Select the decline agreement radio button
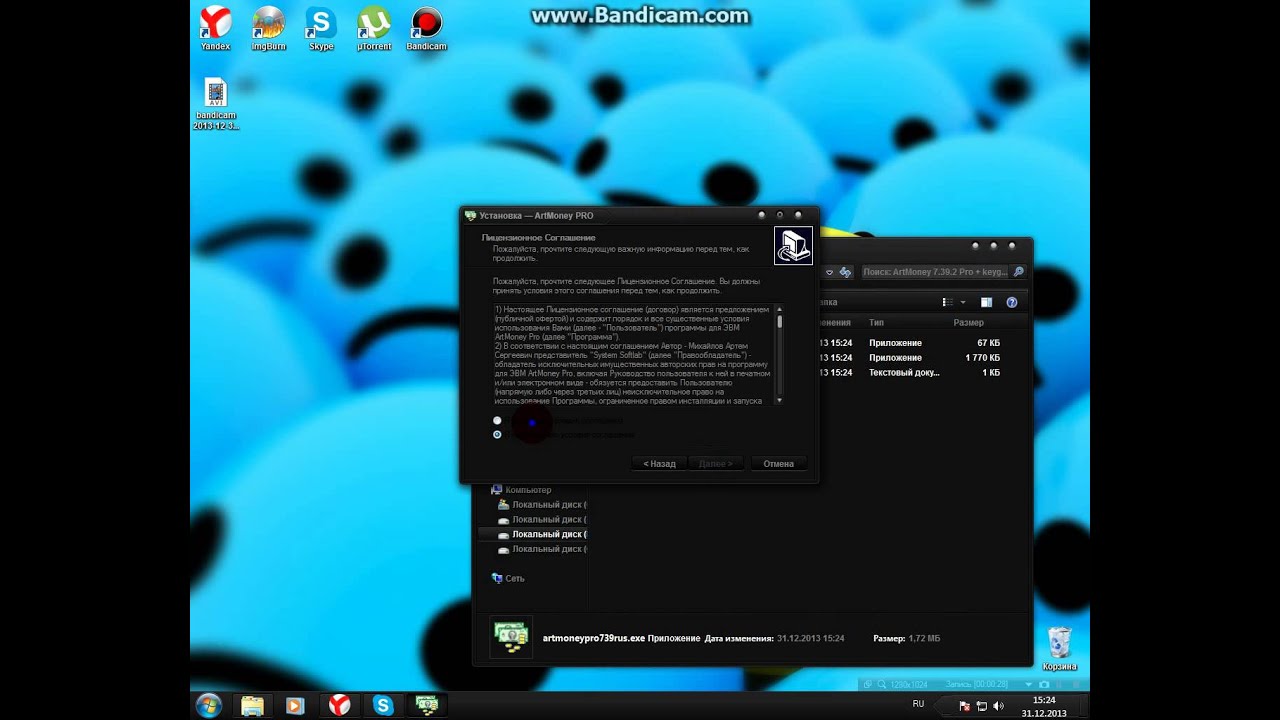 tap(497, 435)
